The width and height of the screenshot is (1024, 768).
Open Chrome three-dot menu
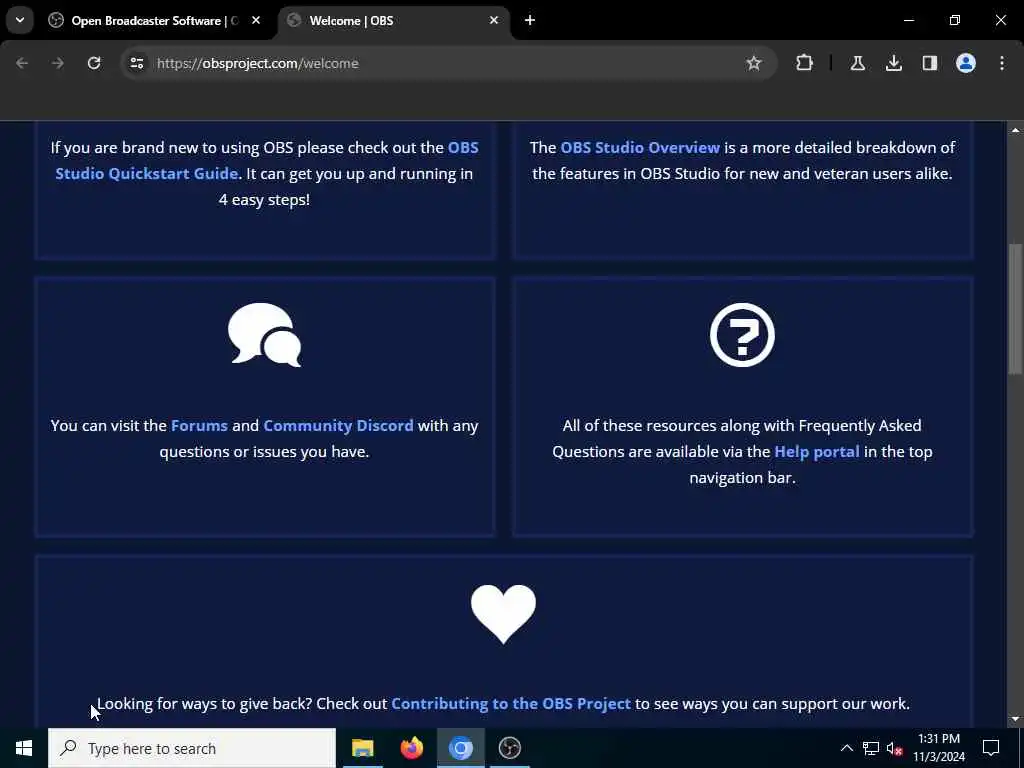tap(1002, 63)
